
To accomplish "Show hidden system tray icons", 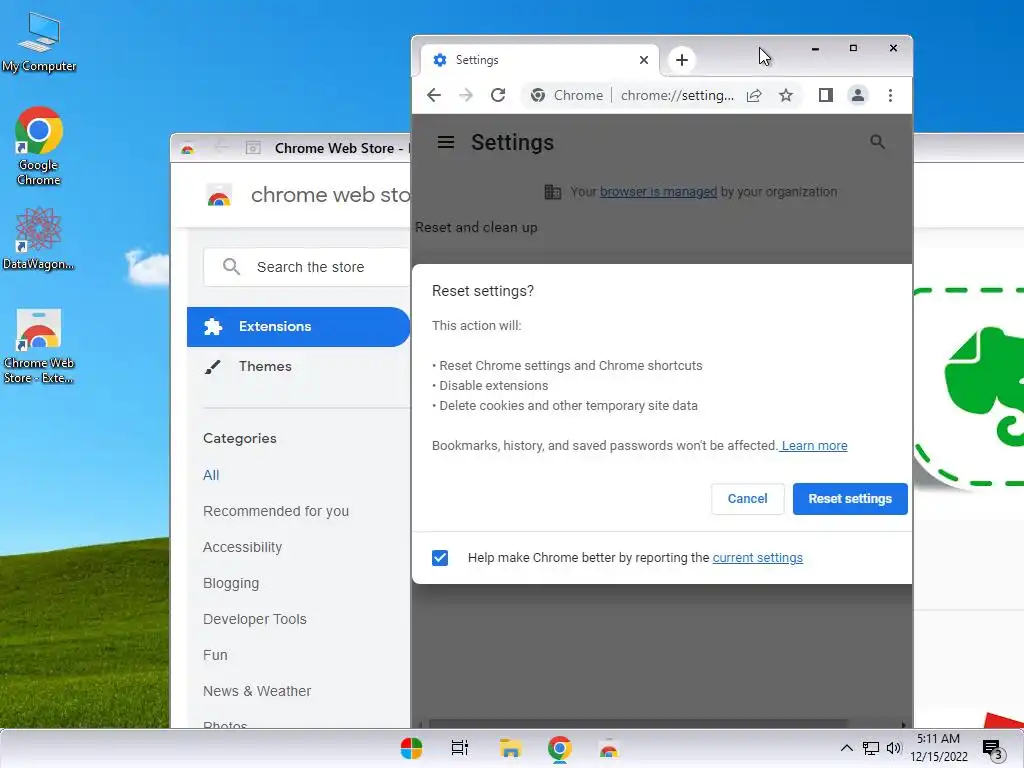I will [x=846, y=748].
